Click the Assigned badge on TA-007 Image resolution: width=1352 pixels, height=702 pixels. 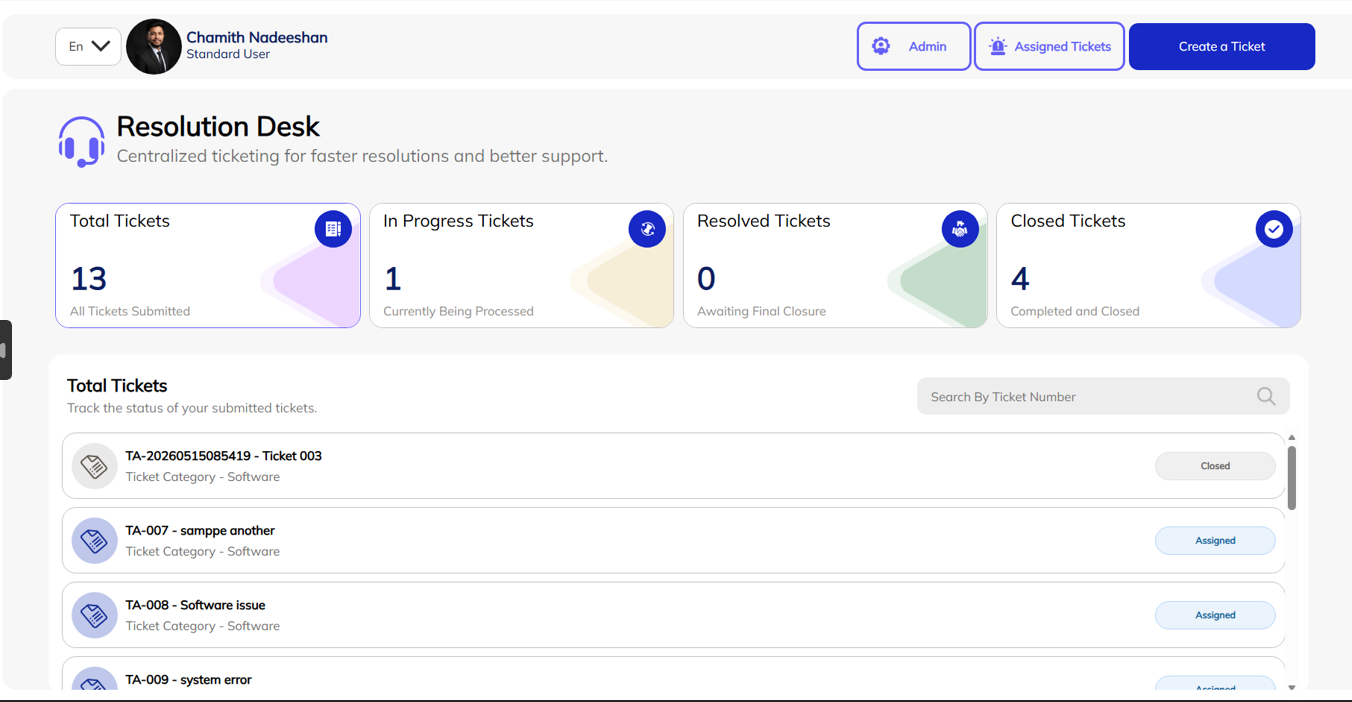(x=1215, y=540)
